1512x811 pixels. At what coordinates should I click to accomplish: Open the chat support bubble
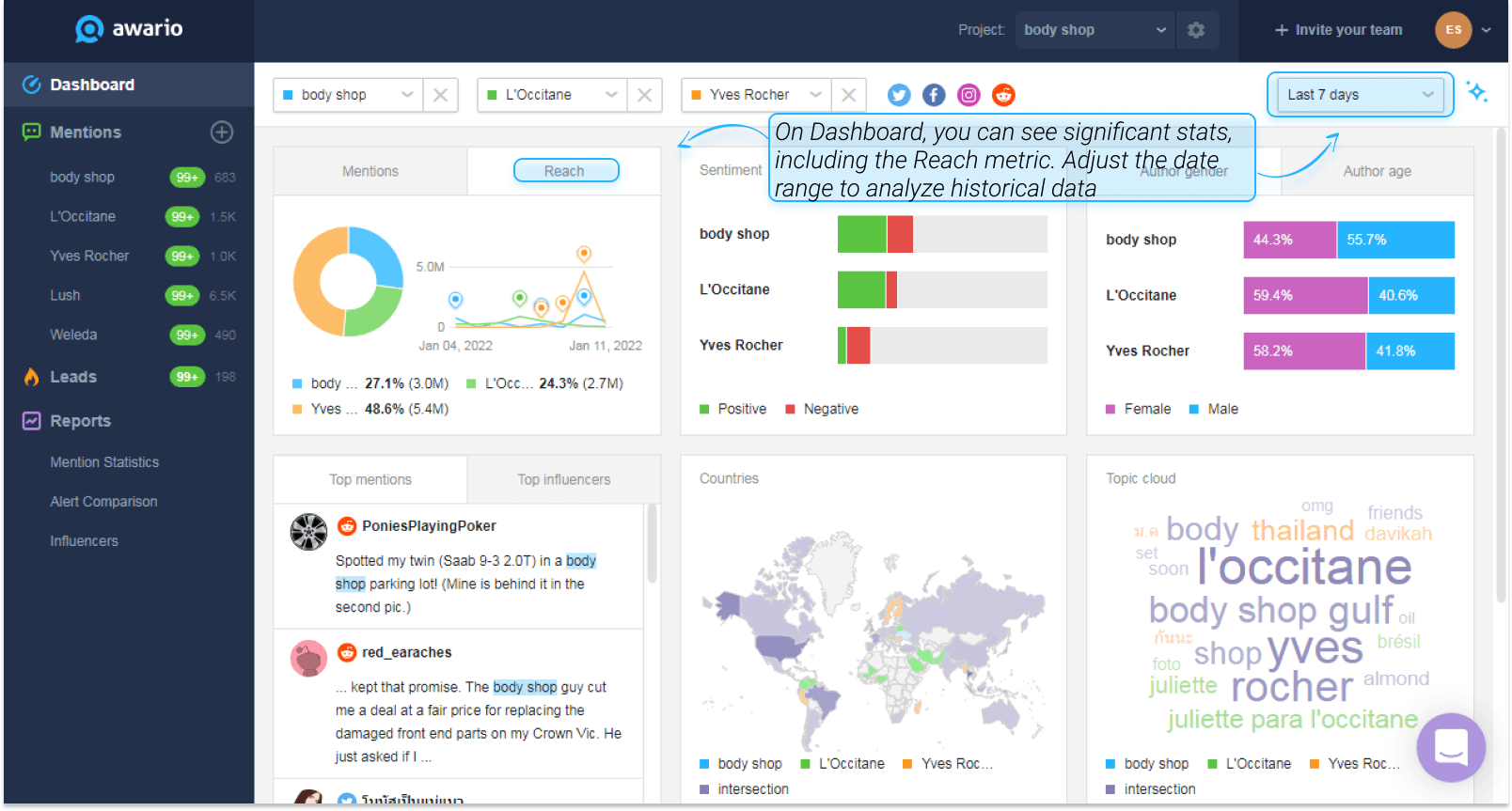1451,747
